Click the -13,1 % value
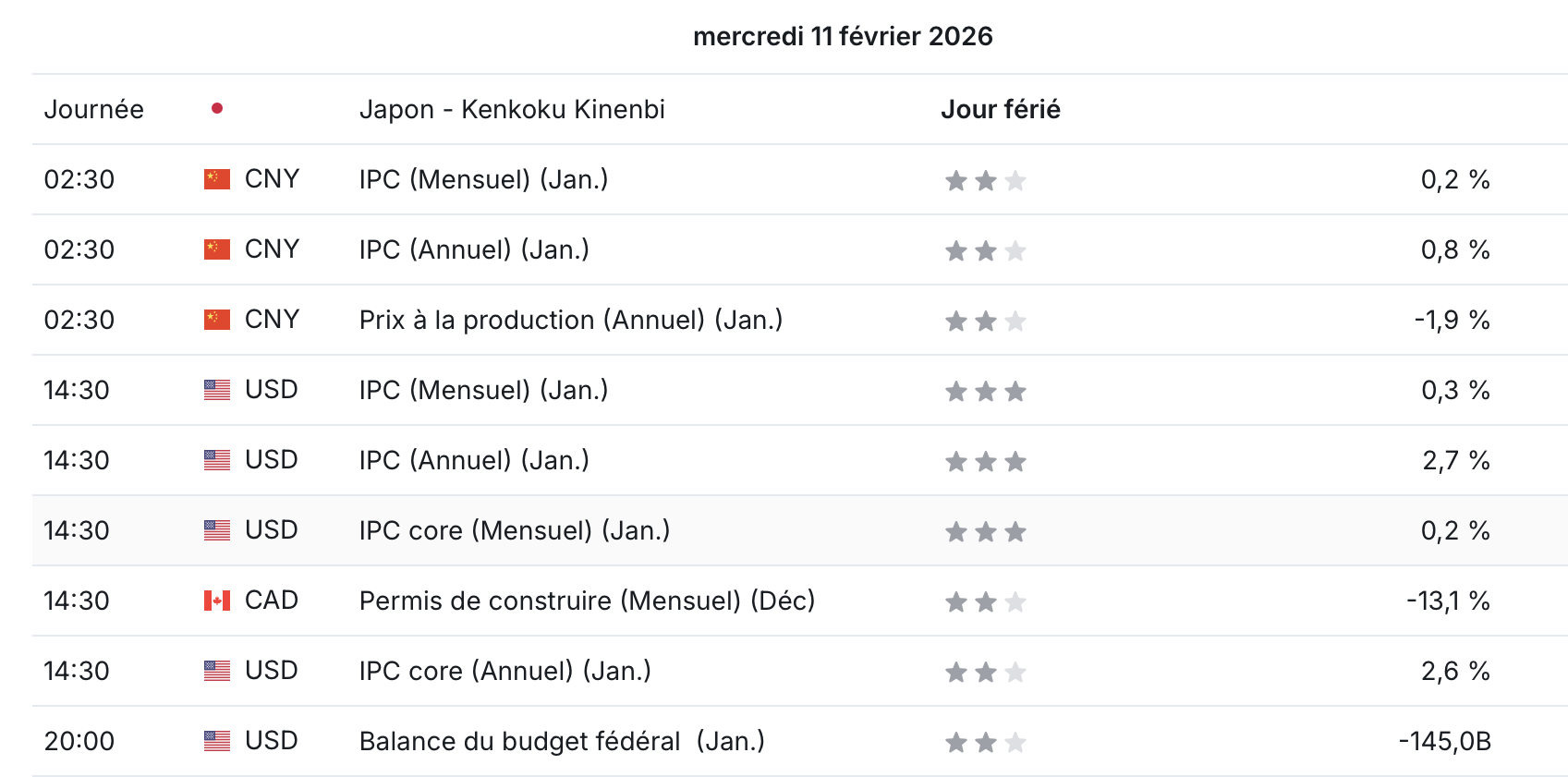 (x=1449, y=601)
